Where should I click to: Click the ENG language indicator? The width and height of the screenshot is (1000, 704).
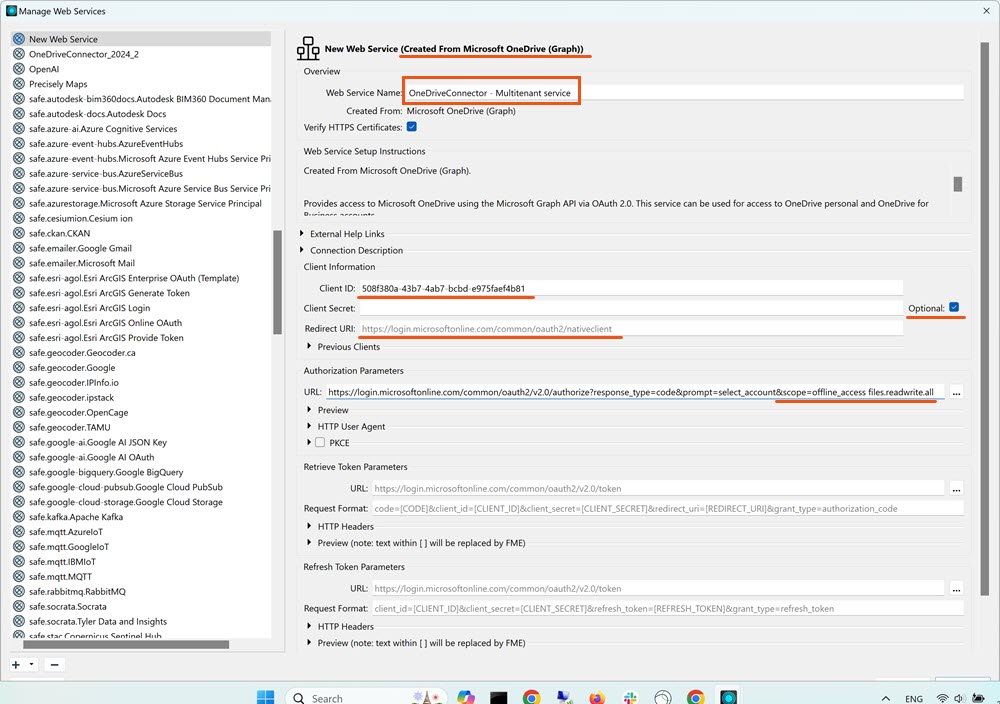914,699
